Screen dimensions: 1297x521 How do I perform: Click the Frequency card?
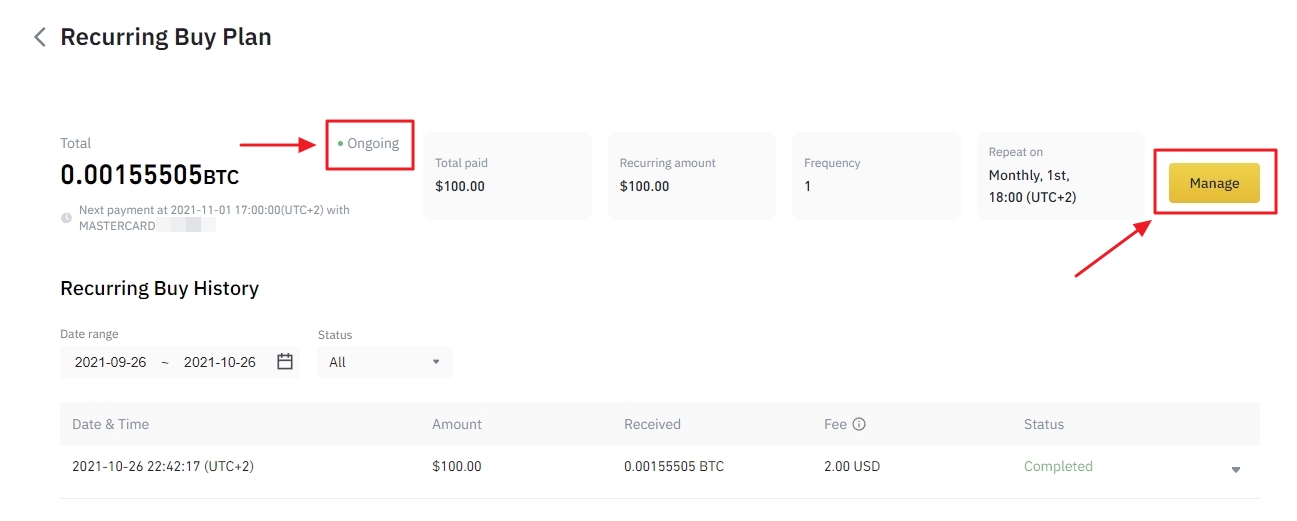[876, 175]
